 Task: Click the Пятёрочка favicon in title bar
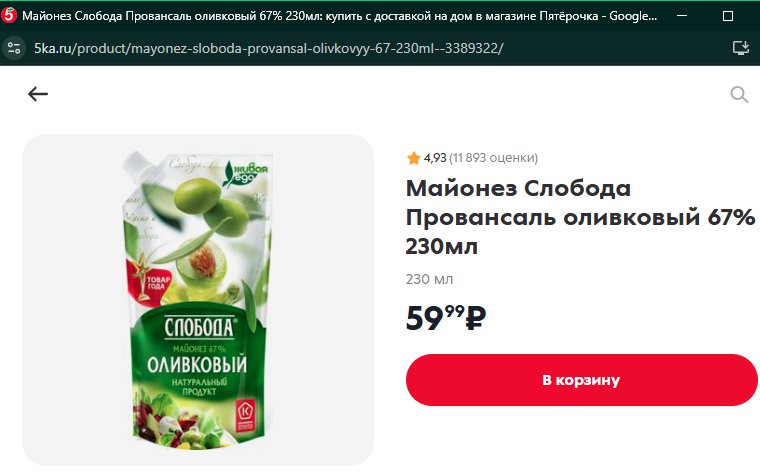pyautogui.click(x=9, y=16)
